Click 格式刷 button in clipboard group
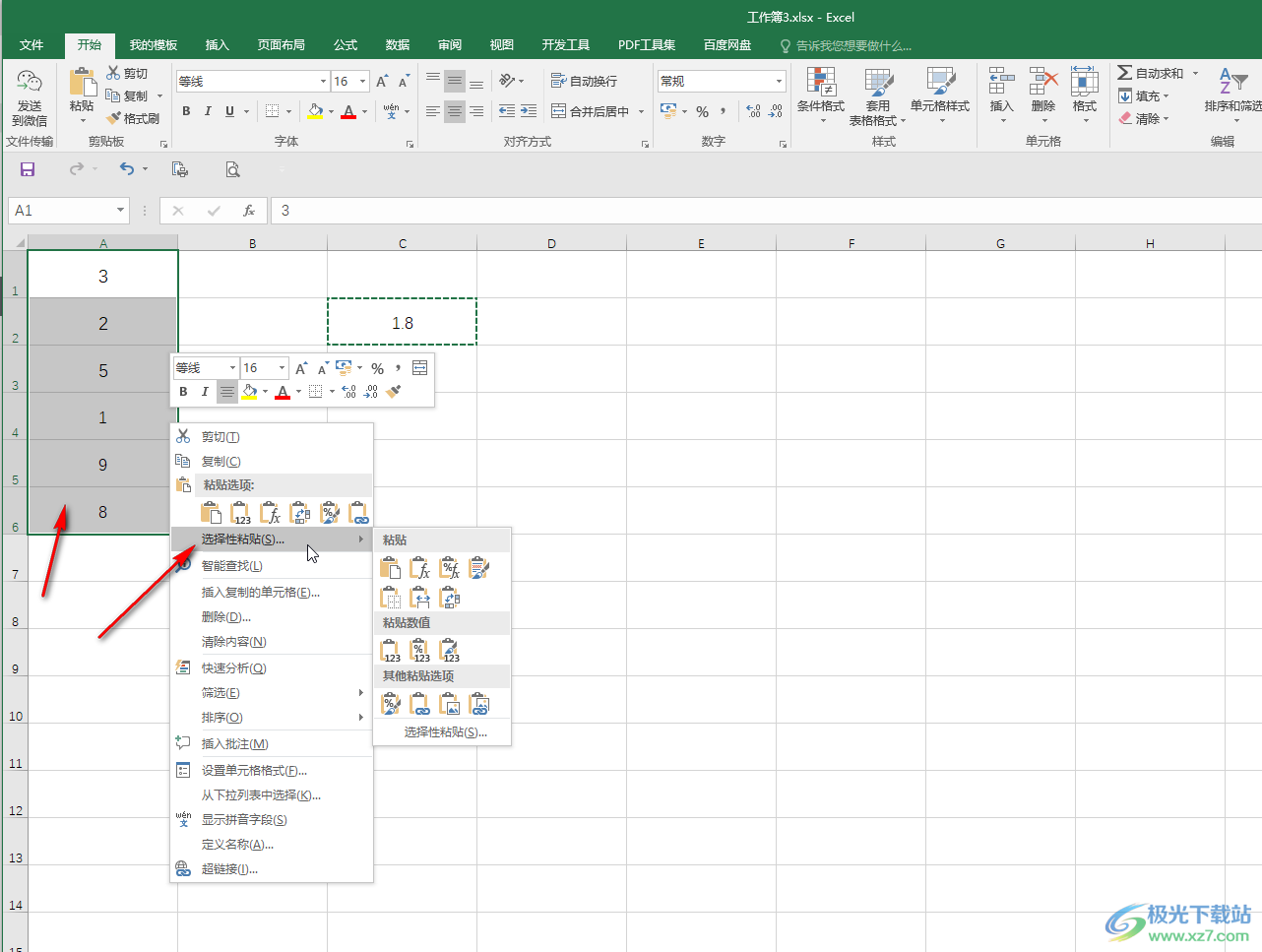1262x952 pixels. 133,118
